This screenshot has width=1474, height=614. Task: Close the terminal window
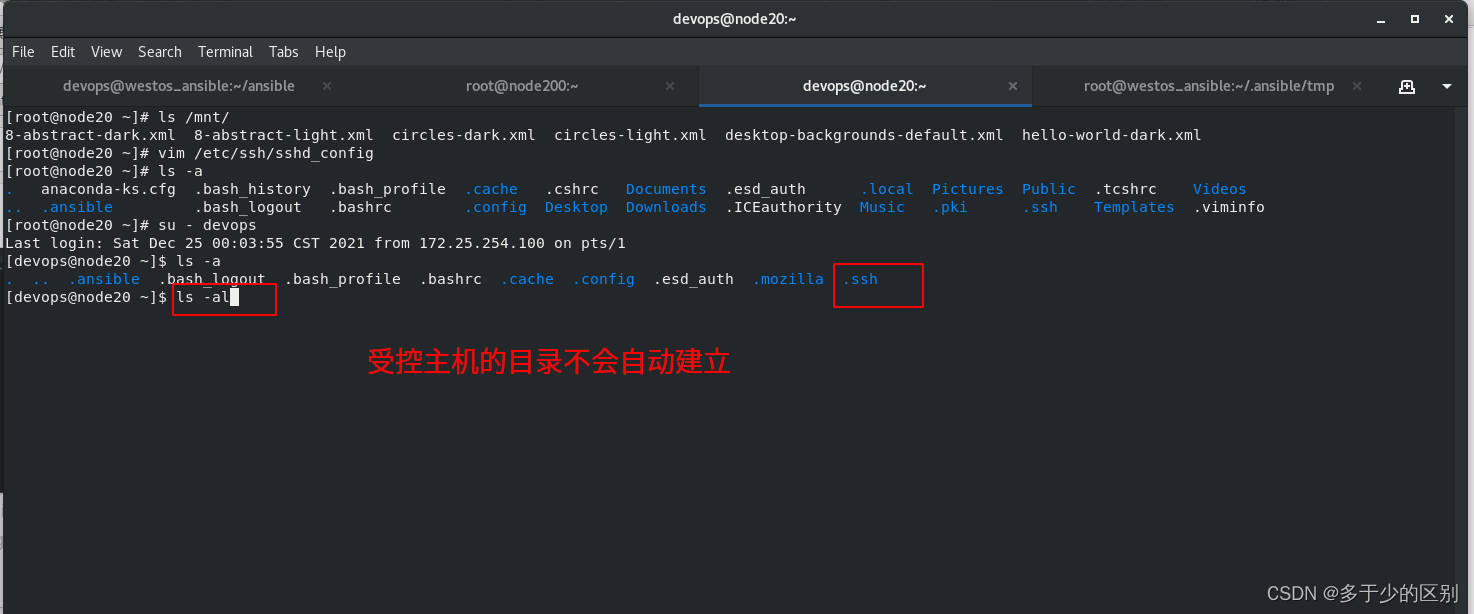coord(1448,19)
